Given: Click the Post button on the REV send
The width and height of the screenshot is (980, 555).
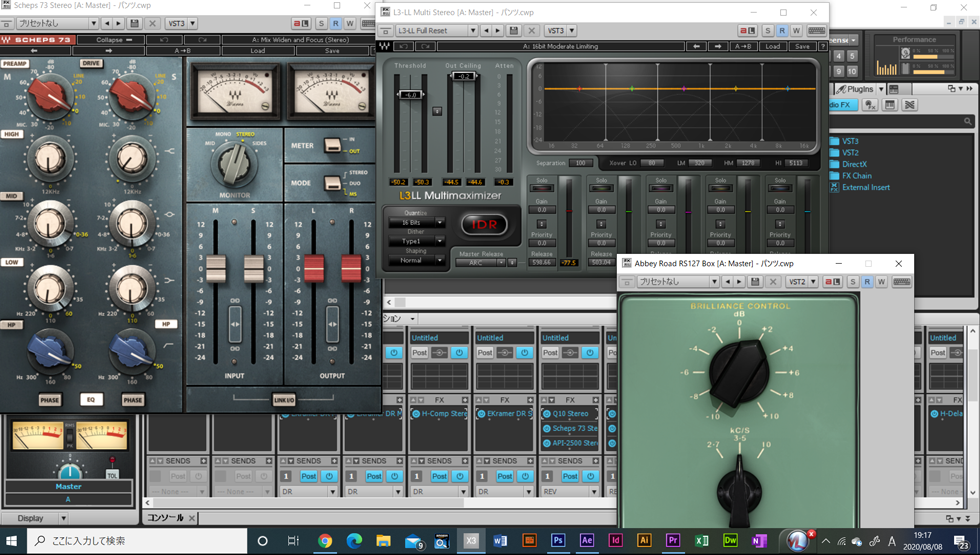Looking at the screenshot, I should (x=570, y=476).
